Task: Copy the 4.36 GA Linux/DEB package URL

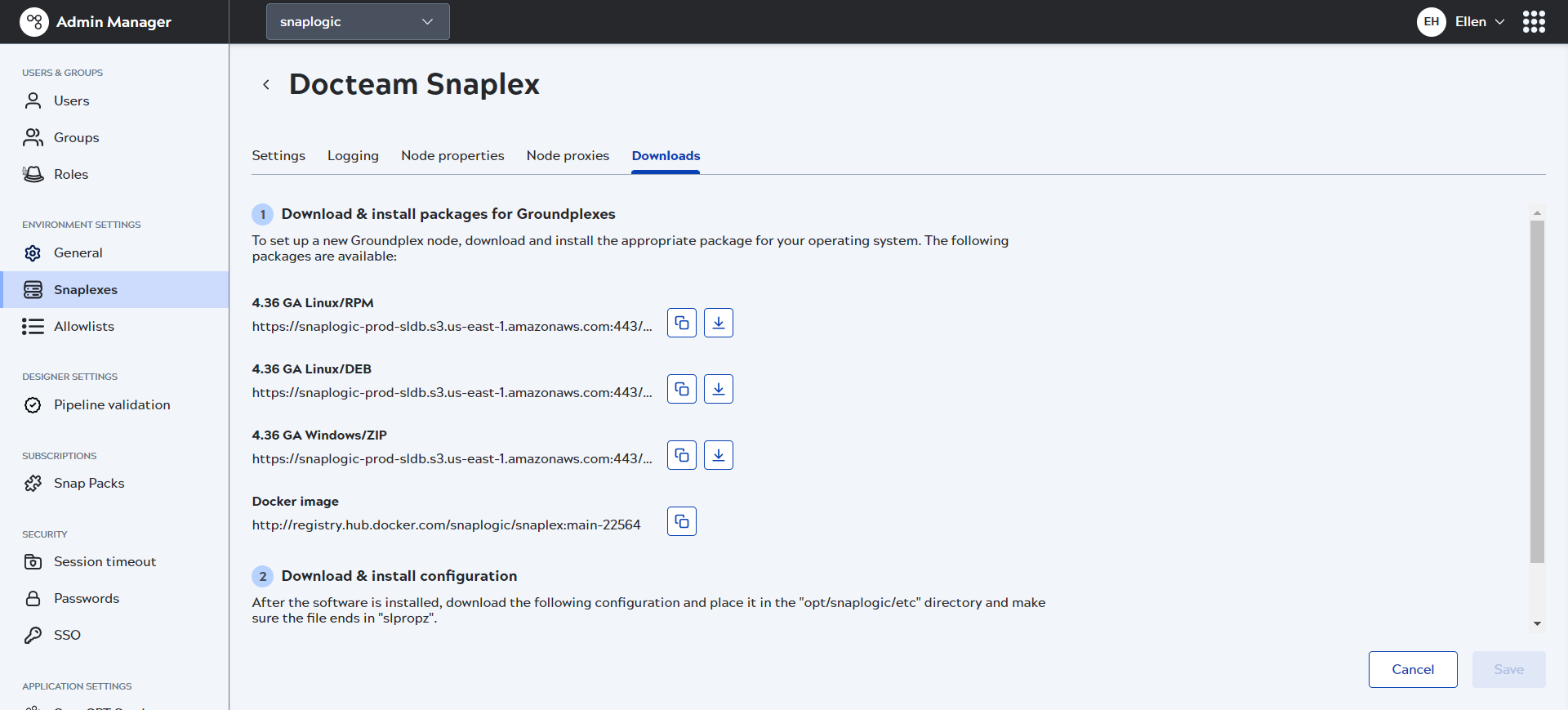Action: [x=681, y=389]
